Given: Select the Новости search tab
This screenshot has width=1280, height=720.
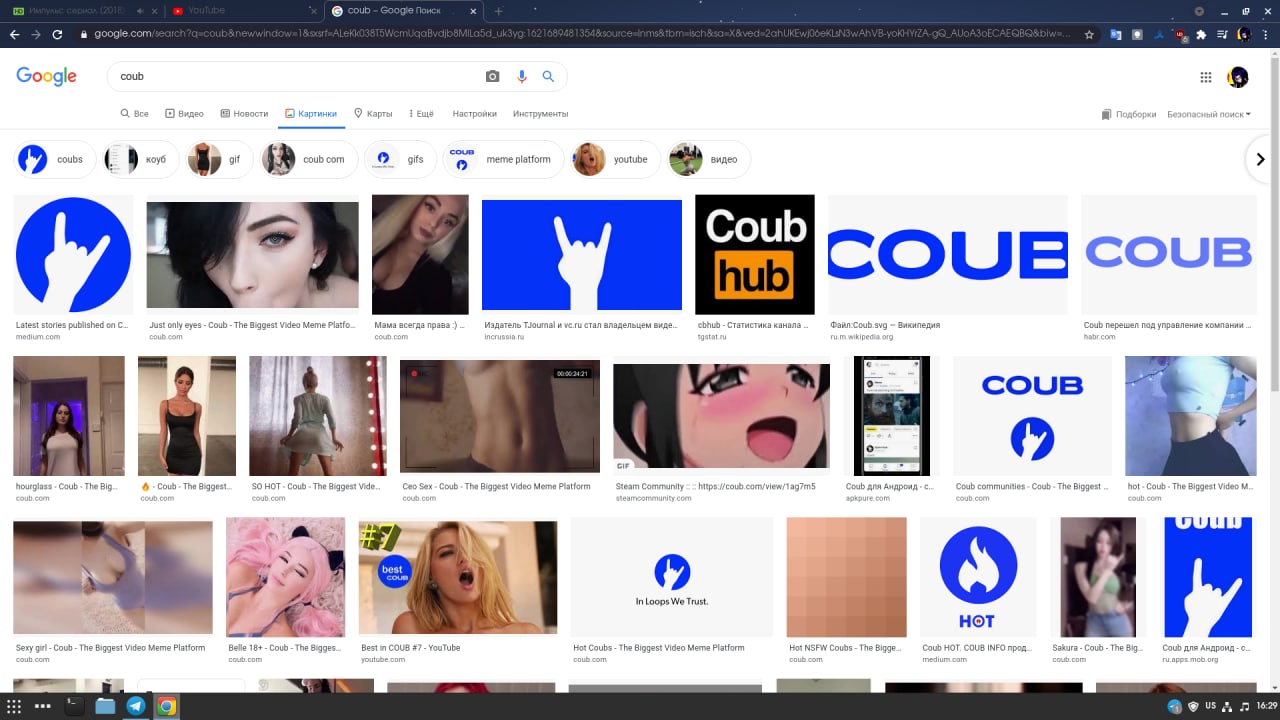Looking at the screenshot, I should click(x=244, y=114).
